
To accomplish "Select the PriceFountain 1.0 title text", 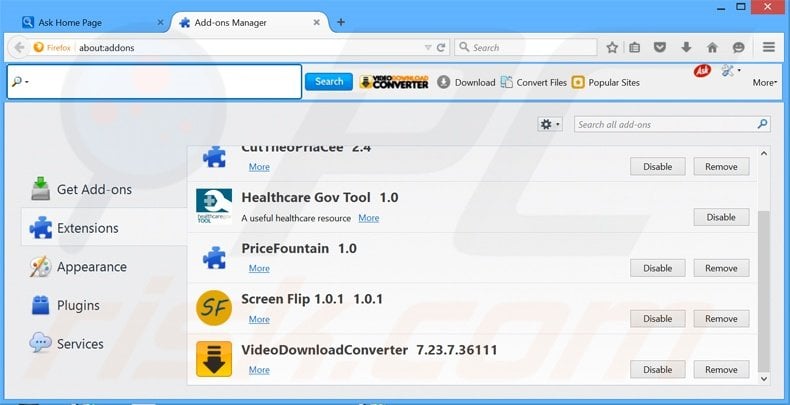I will coord(299,248).
